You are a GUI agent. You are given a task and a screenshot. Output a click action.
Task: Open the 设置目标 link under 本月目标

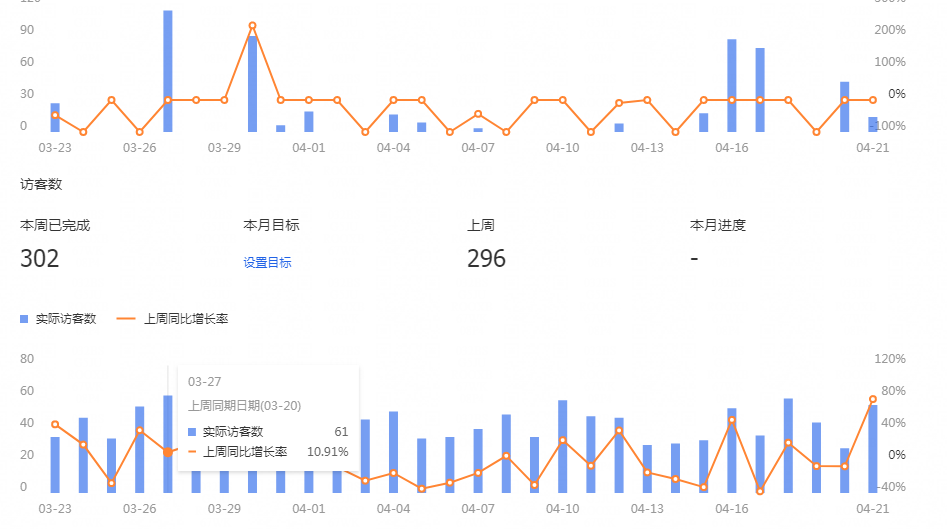tap(267, 263)
